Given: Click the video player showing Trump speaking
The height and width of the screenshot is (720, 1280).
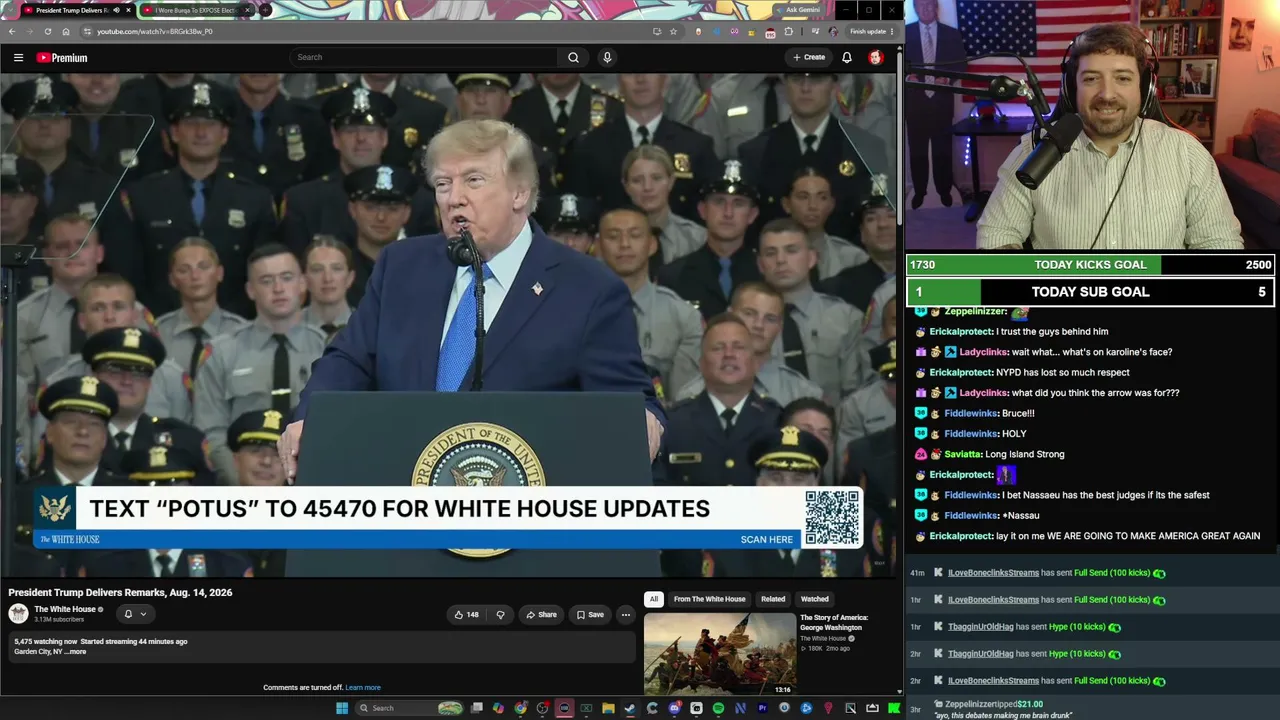Looking at the screenshot, I should coord(450,325).
